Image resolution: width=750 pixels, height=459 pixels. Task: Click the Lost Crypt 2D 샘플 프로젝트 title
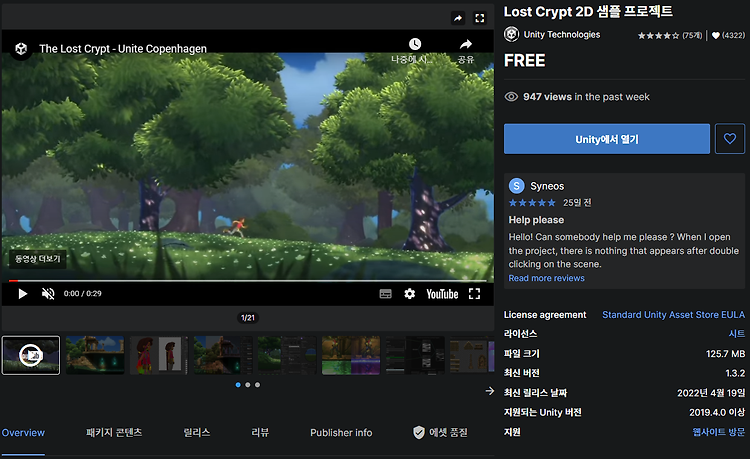click(x=588, y=11)
